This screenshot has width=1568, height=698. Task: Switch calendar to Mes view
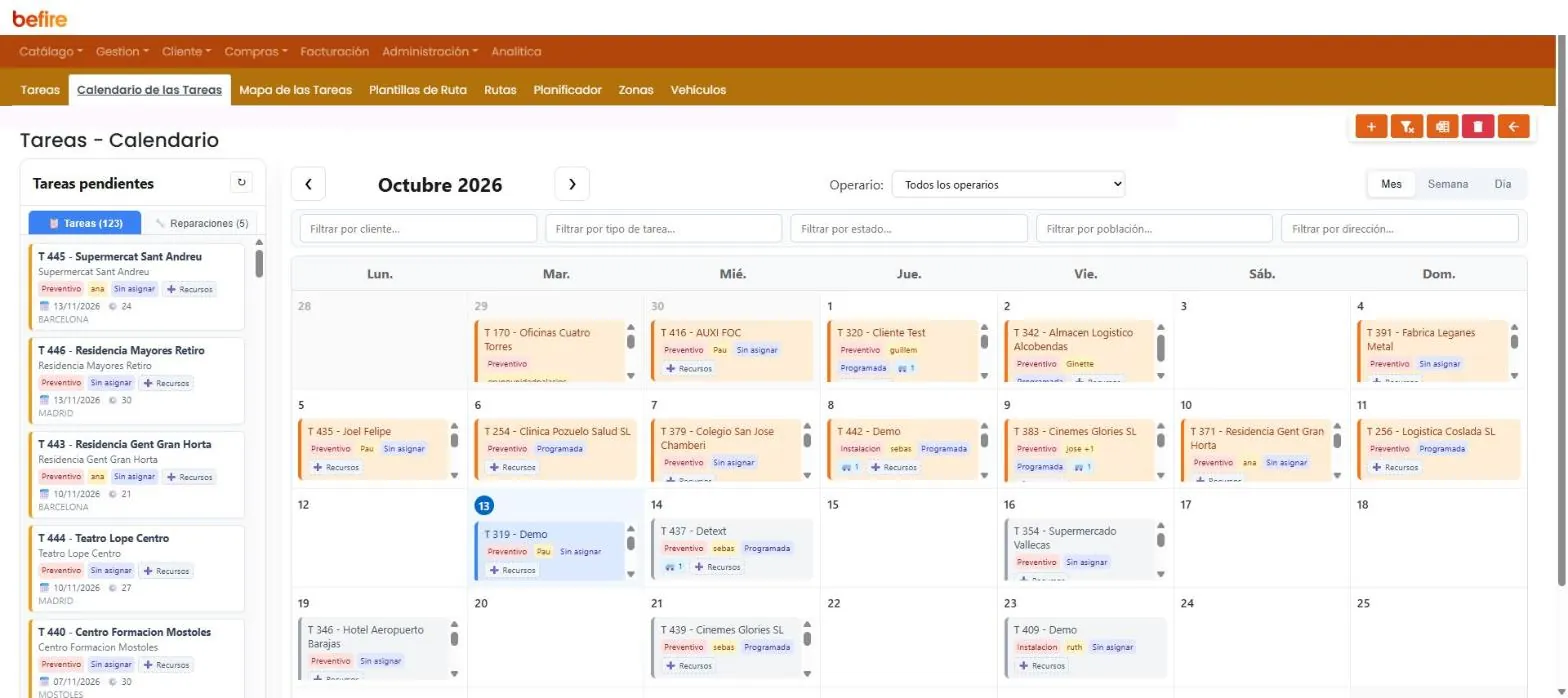(x=1391, y=184)
